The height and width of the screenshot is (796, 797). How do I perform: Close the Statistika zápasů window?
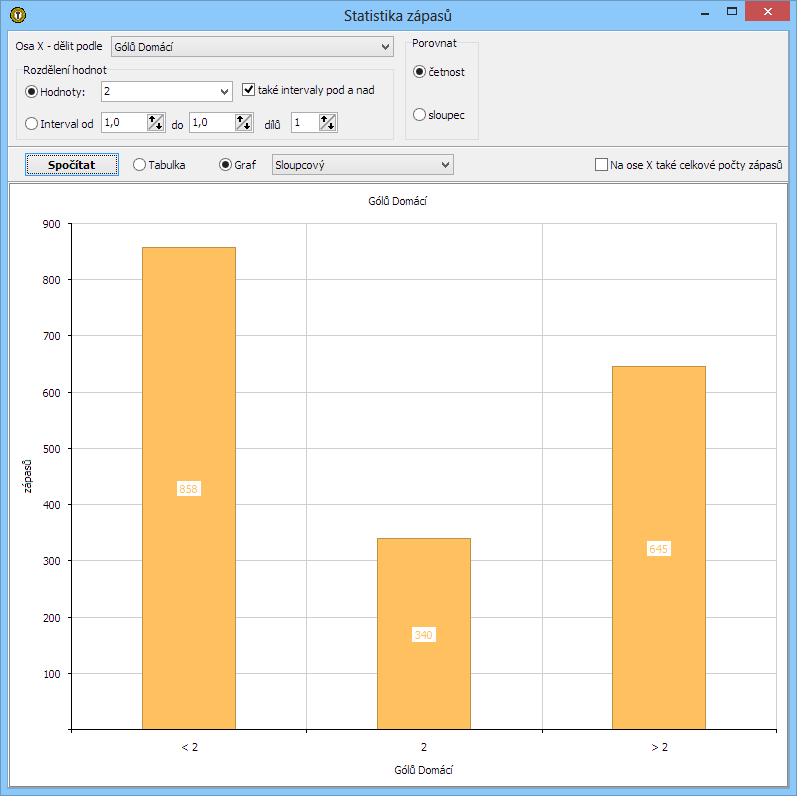coord(768,11)
